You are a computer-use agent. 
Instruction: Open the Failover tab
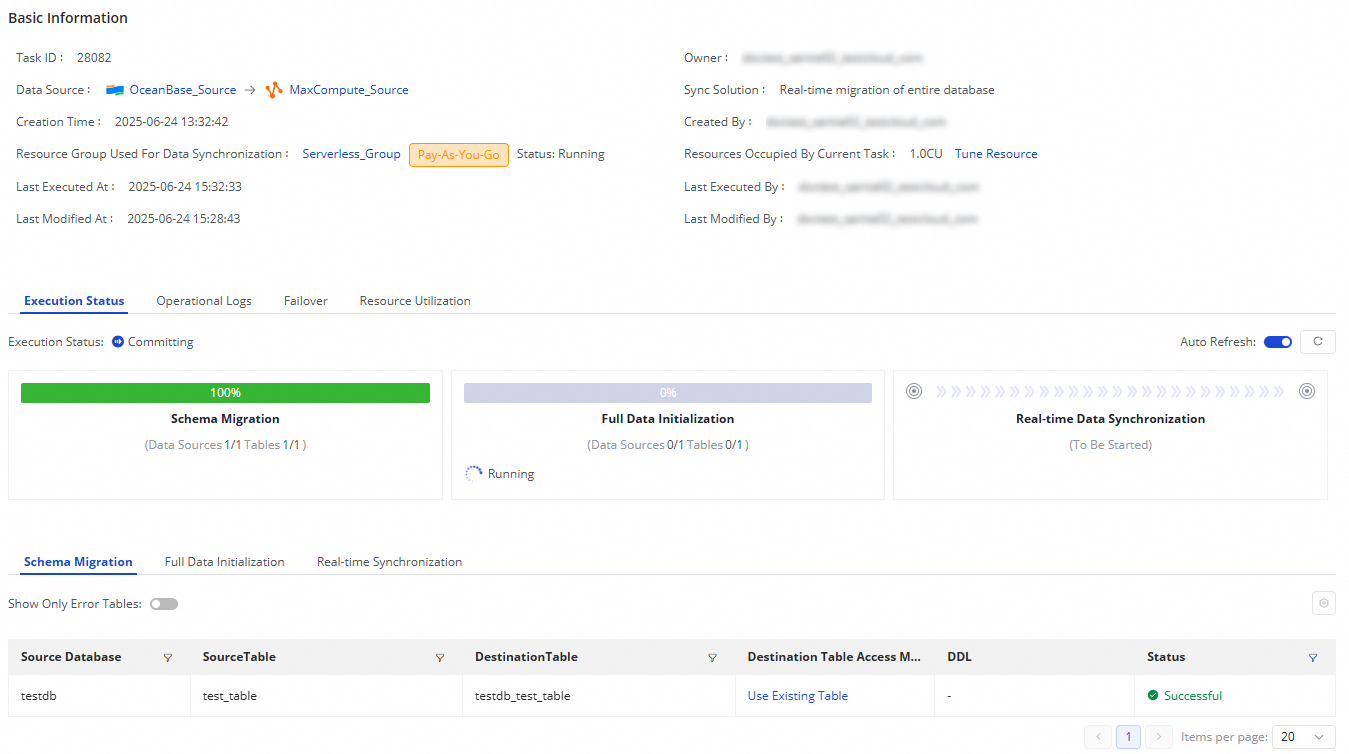[x=306, y=301]
